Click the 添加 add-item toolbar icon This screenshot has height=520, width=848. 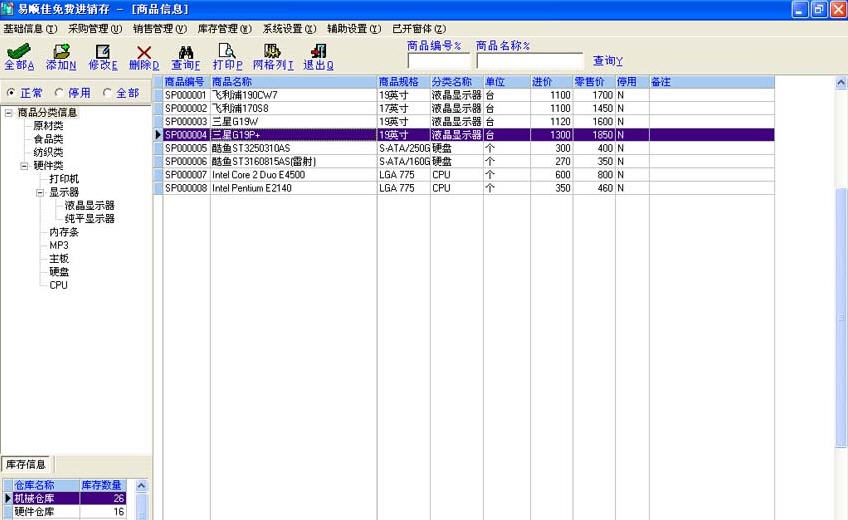pyautogui.click(x=61, y=51)
